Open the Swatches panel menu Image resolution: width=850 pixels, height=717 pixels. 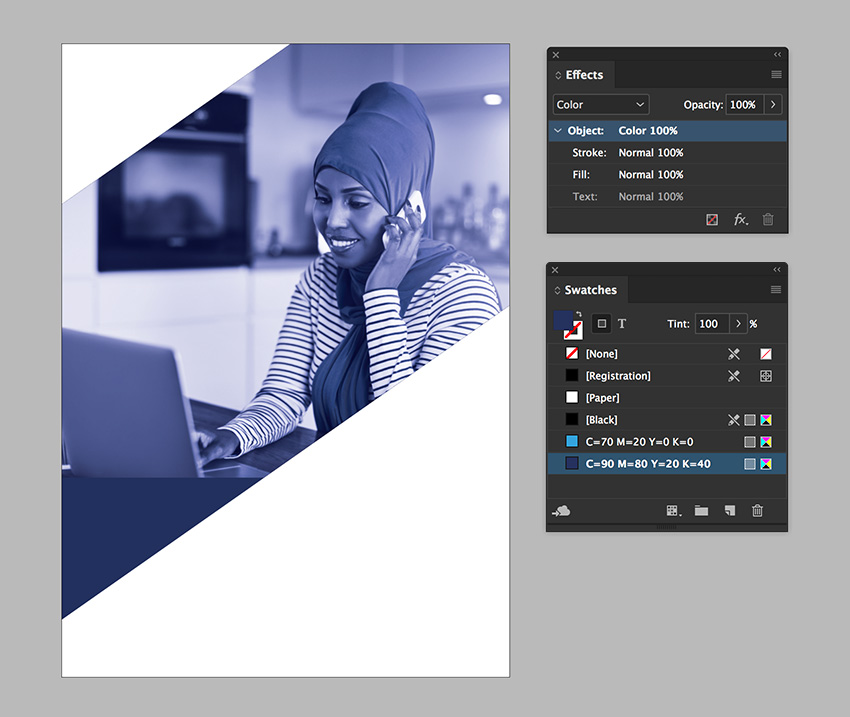point(775,289)
